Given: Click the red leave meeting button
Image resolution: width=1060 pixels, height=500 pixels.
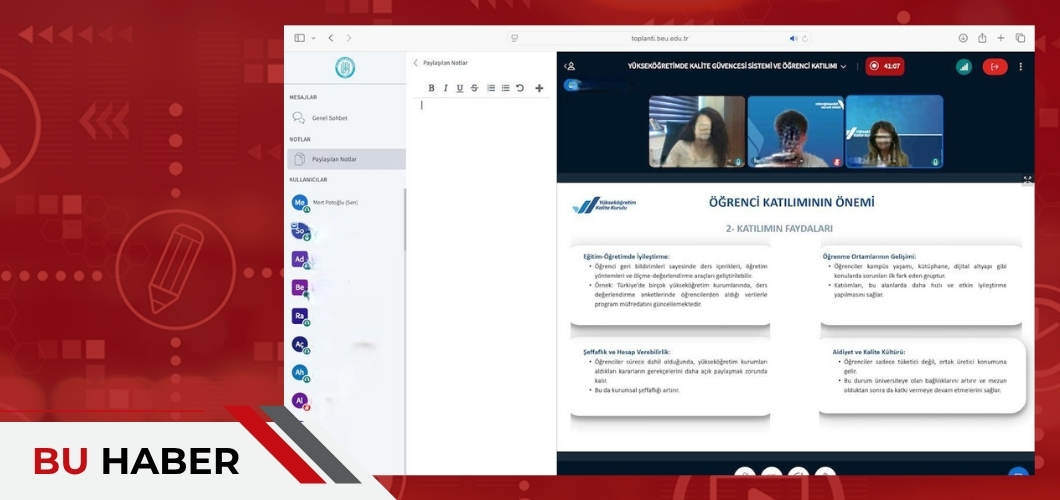Looking at the screenshot, I should click(994, 67).
